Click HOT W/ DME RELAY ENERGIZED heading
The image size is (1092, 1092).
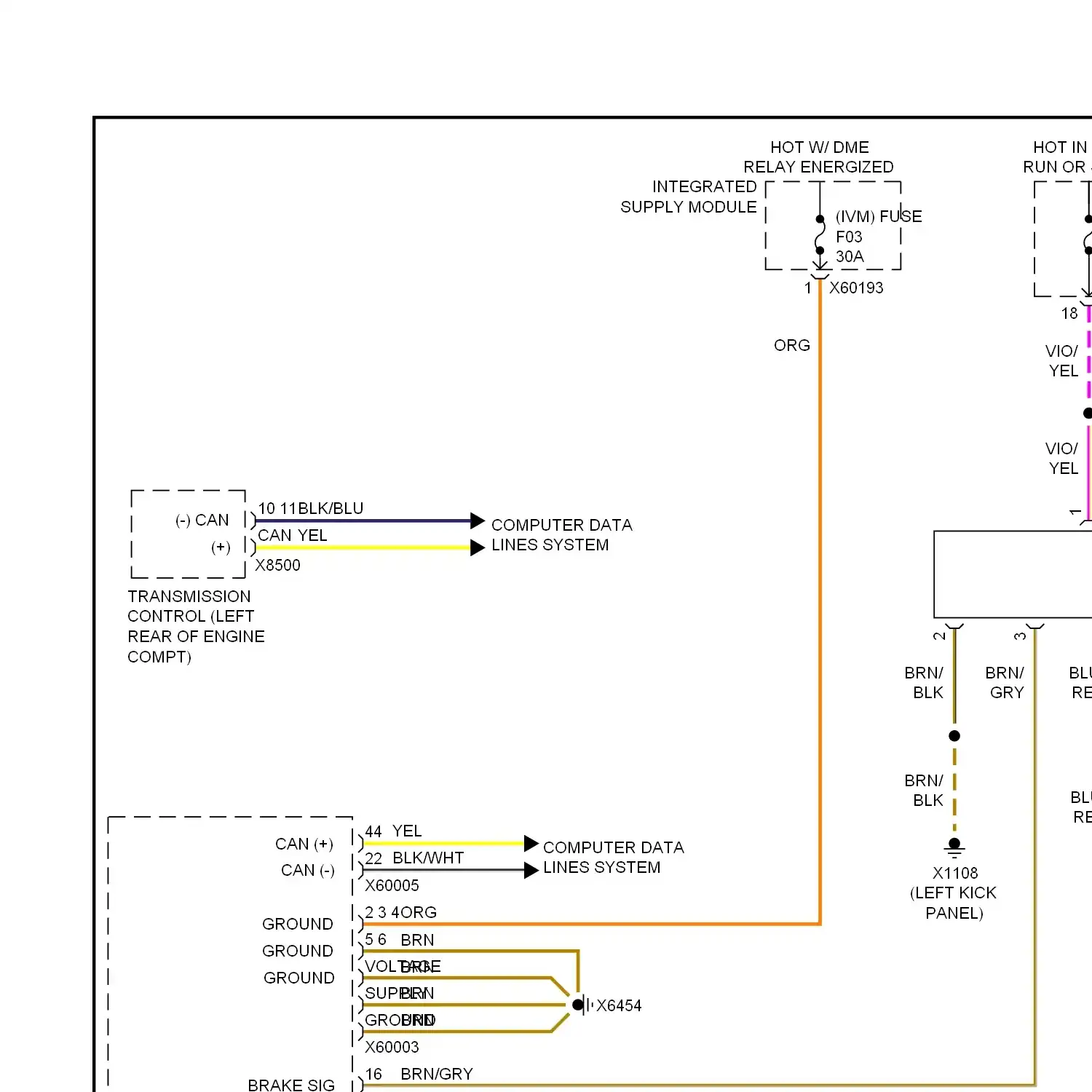(819, 157)
